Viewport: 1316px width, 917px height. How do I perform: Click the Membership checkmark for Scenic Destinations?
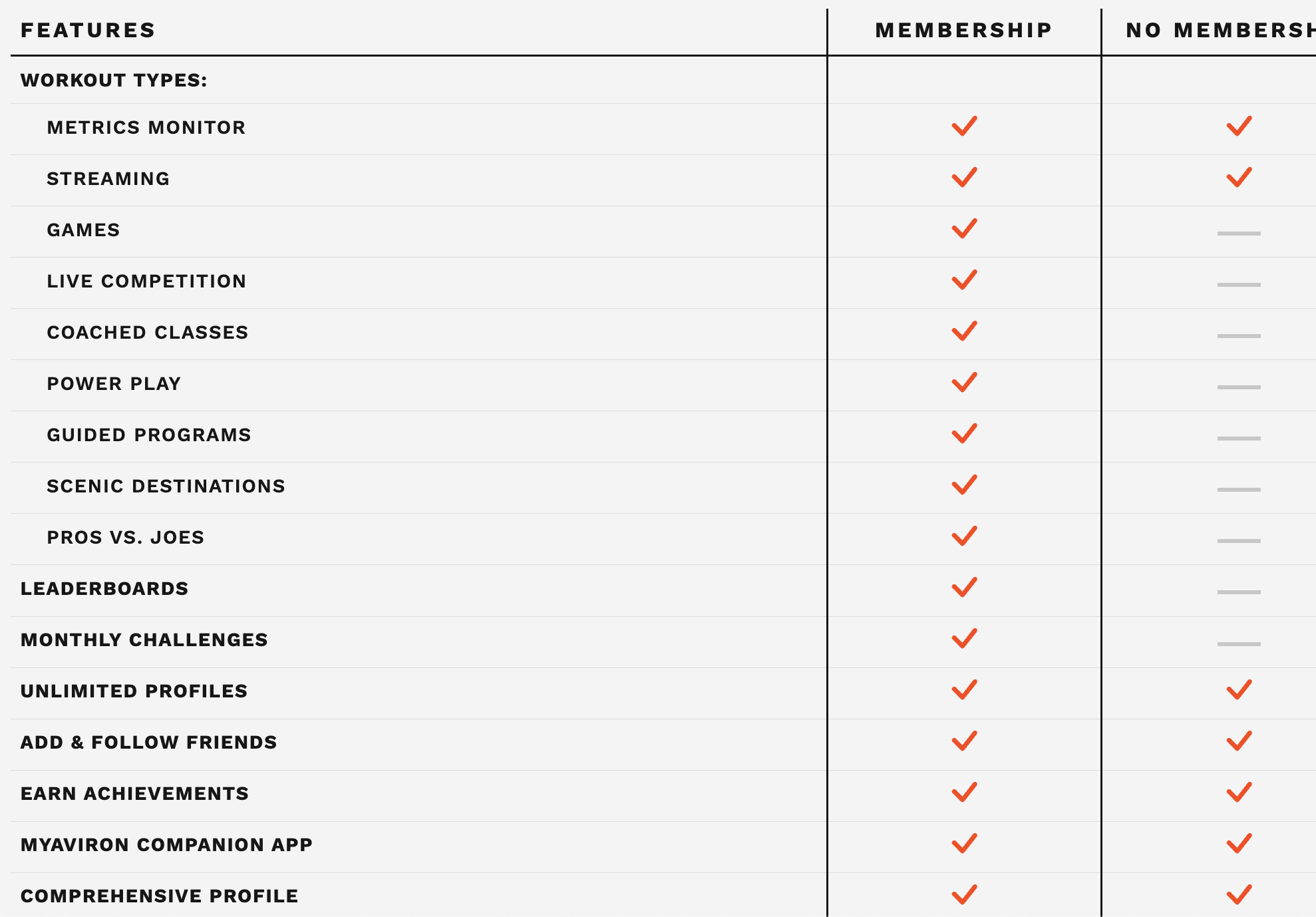[964, 485]
